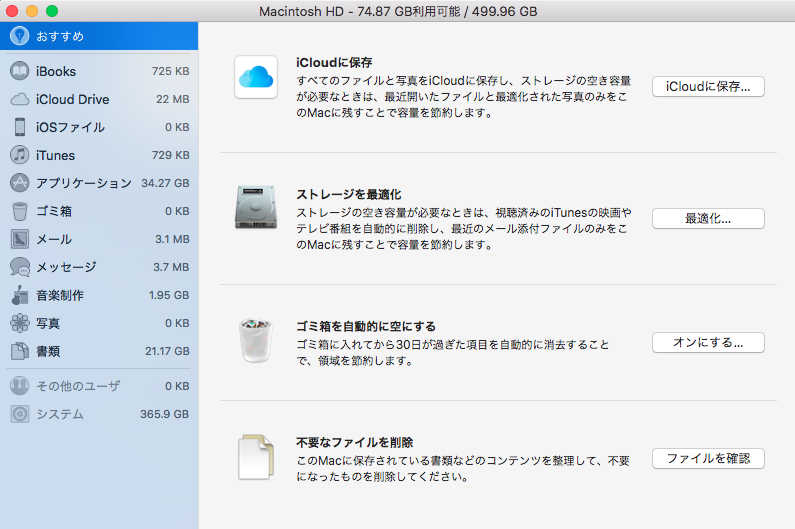Click the メール stamp icon
Screen dimensions: 795x529
(20, 239)
